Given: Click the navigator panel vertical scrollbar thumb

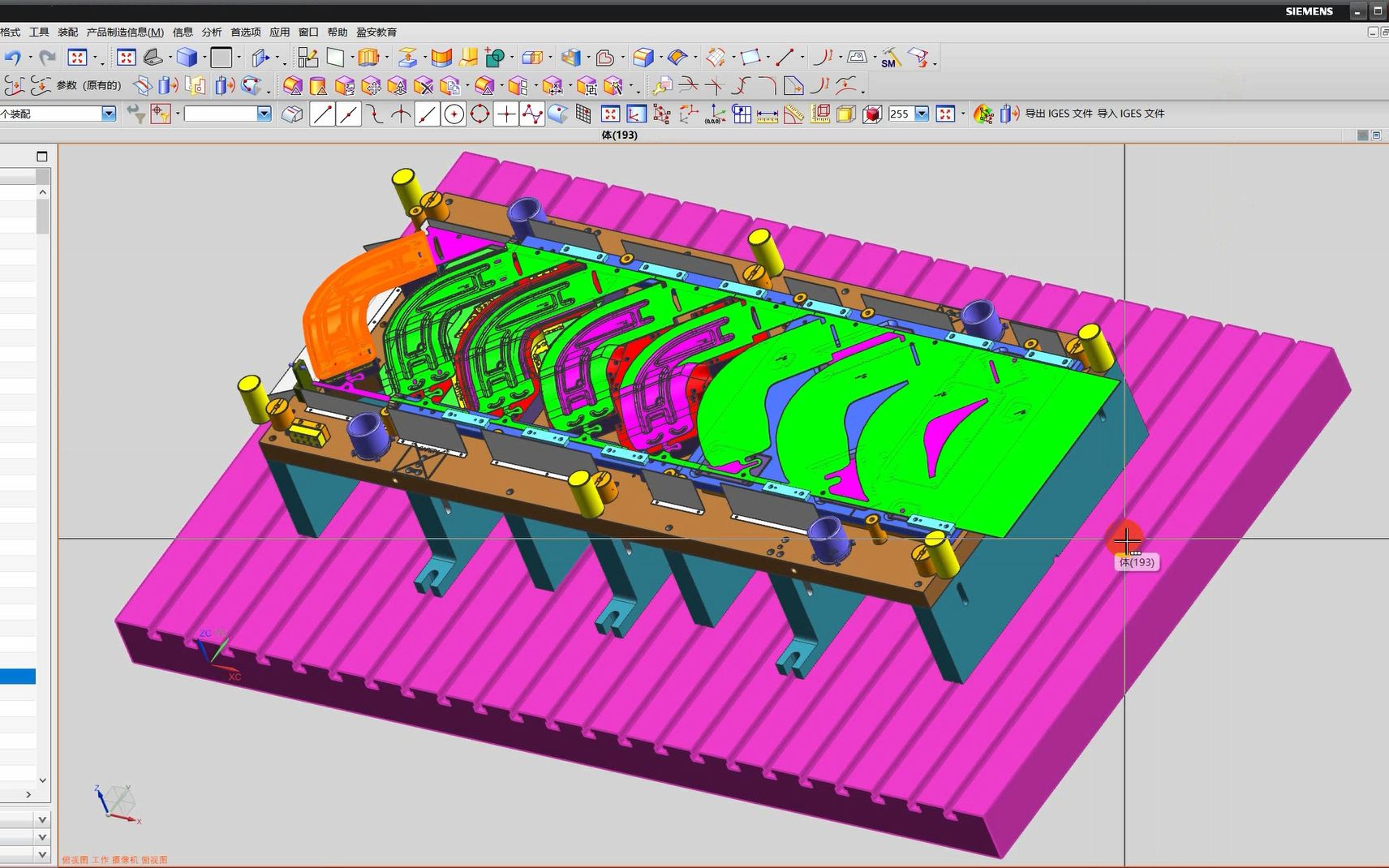Looking at the screenshot, I should pos(42,217).
